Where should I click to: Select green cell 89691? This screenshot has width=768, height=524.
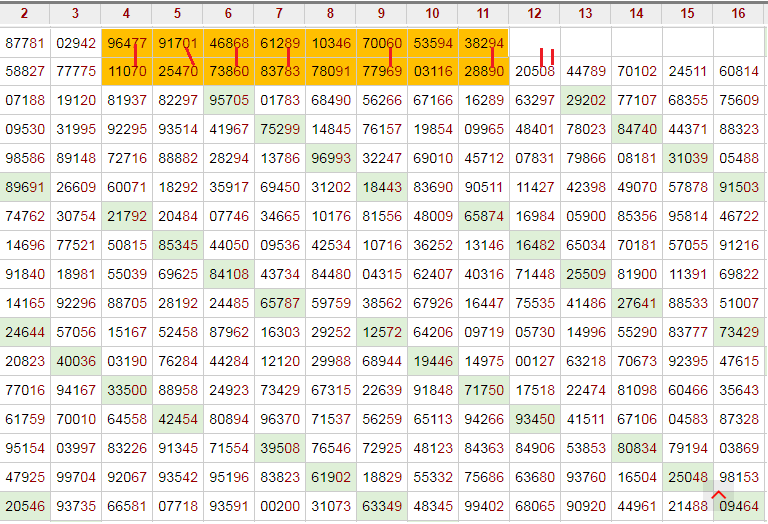click(24, 187)
